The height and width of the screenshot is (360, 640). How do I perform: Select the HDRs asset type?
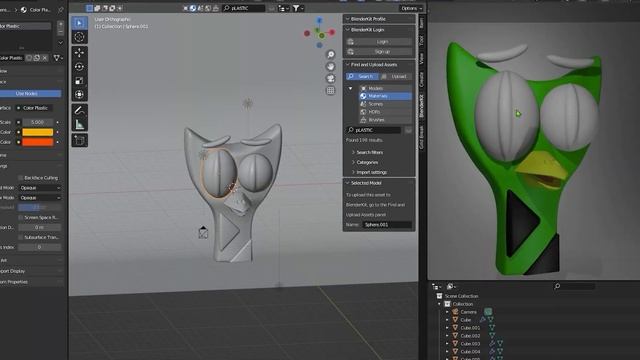[385, 112]
